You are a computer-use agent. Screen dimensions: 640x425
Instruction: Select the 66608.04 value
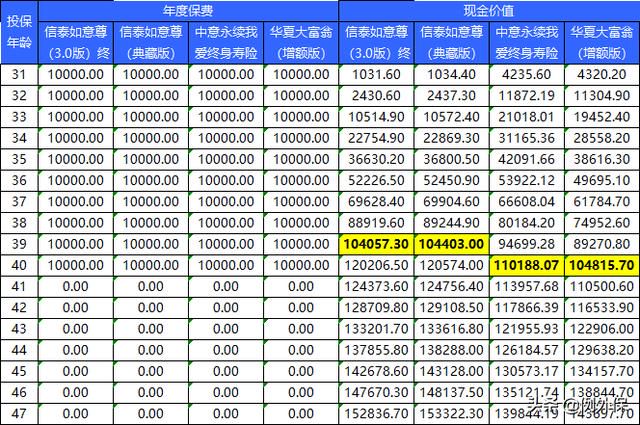click(527, 202)
